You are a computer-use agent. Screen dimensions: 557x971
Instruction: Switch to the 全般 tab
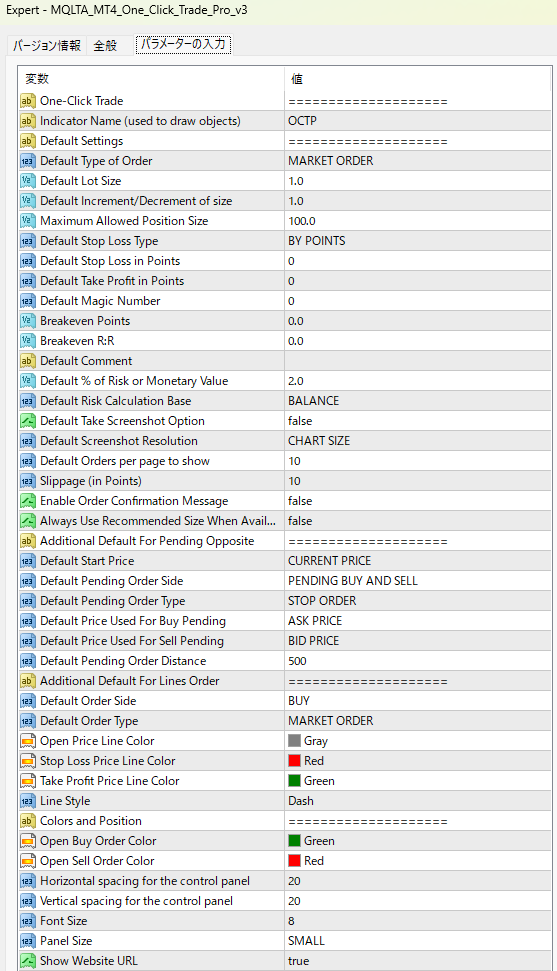click(x=105, y=45)
